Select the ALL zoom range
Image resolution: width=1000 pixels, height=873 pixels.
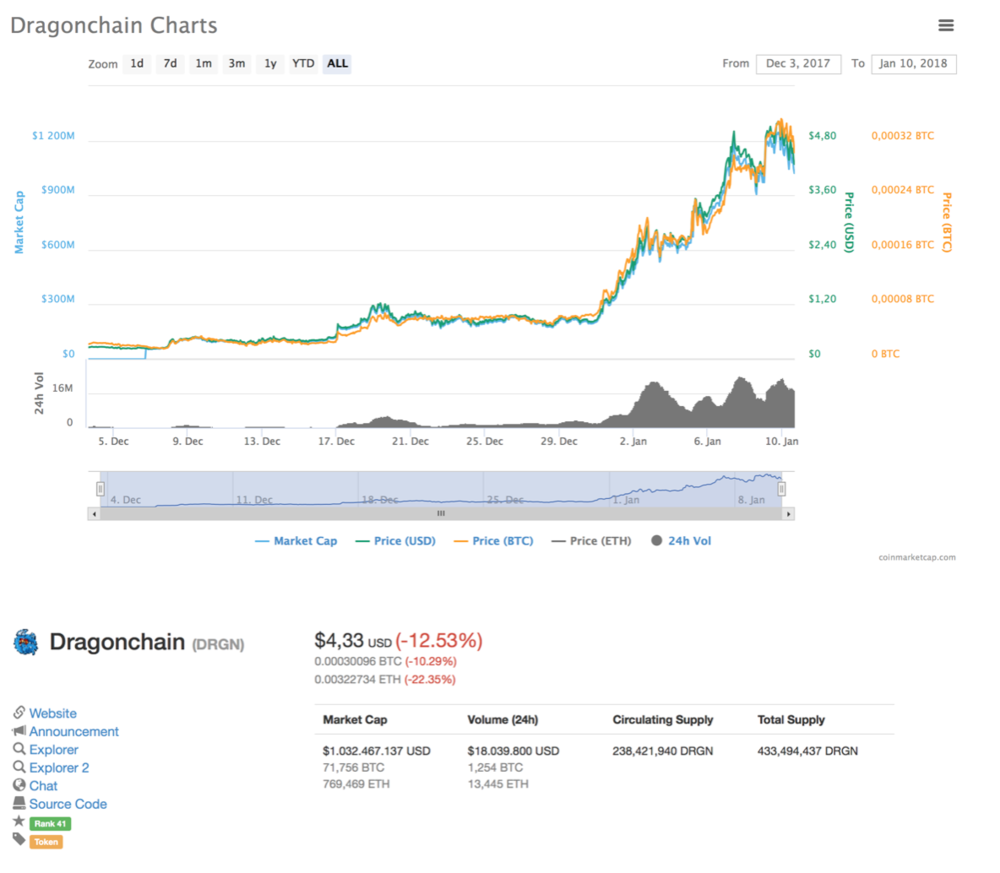coord(337,64)
